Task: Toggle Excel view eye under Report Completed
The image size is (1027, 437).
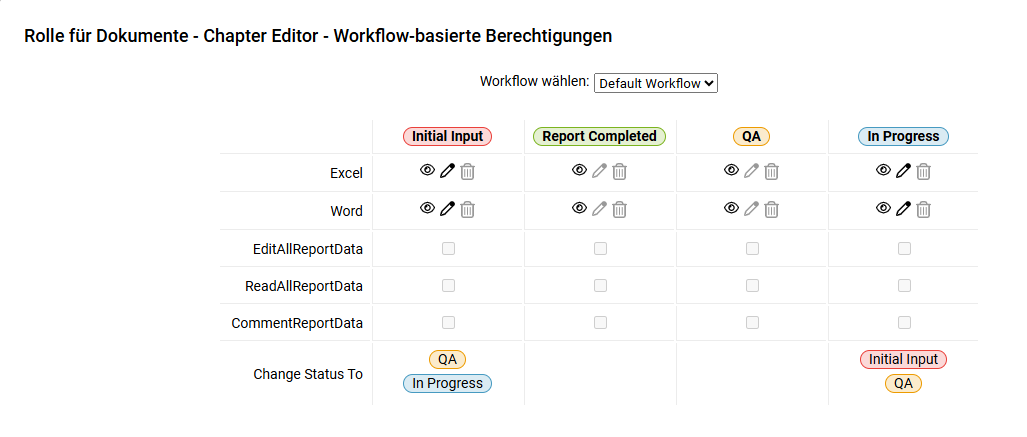Action: pos(579,170)
